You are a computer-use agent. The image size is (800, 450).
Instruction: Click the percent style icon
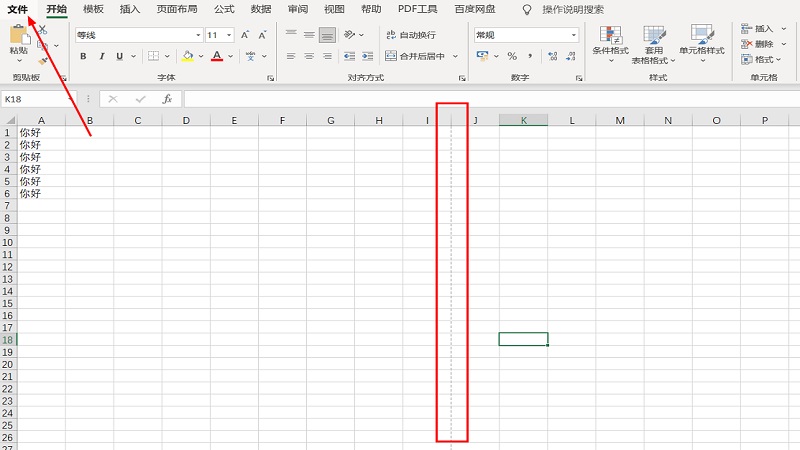click(x=512, y=56)
